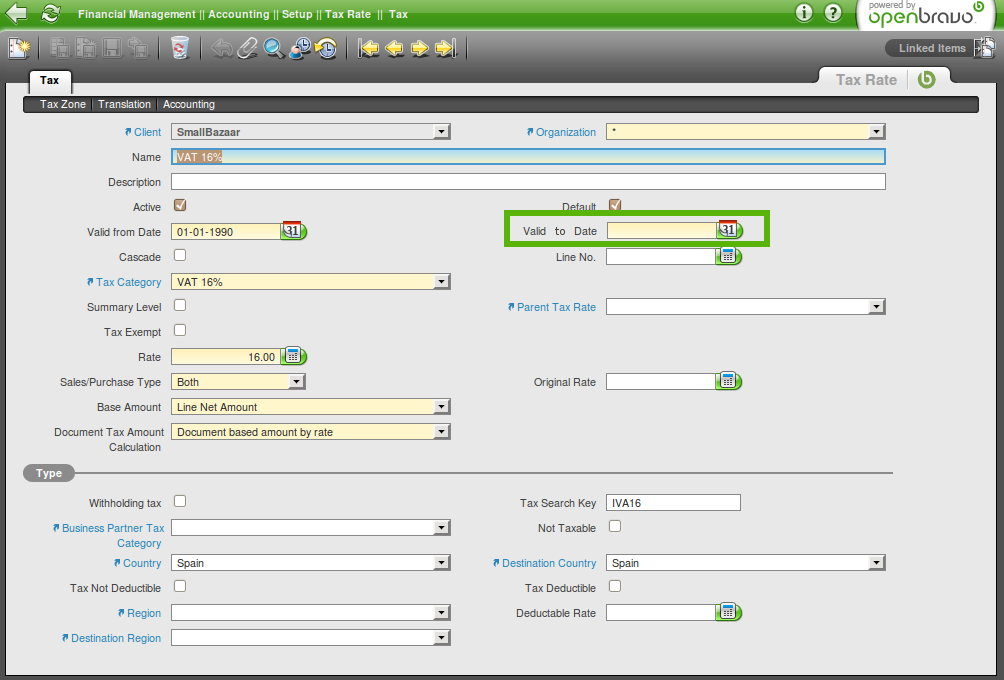
Task: Open attachments with the paperclip icon
Action: pos(247,48)
